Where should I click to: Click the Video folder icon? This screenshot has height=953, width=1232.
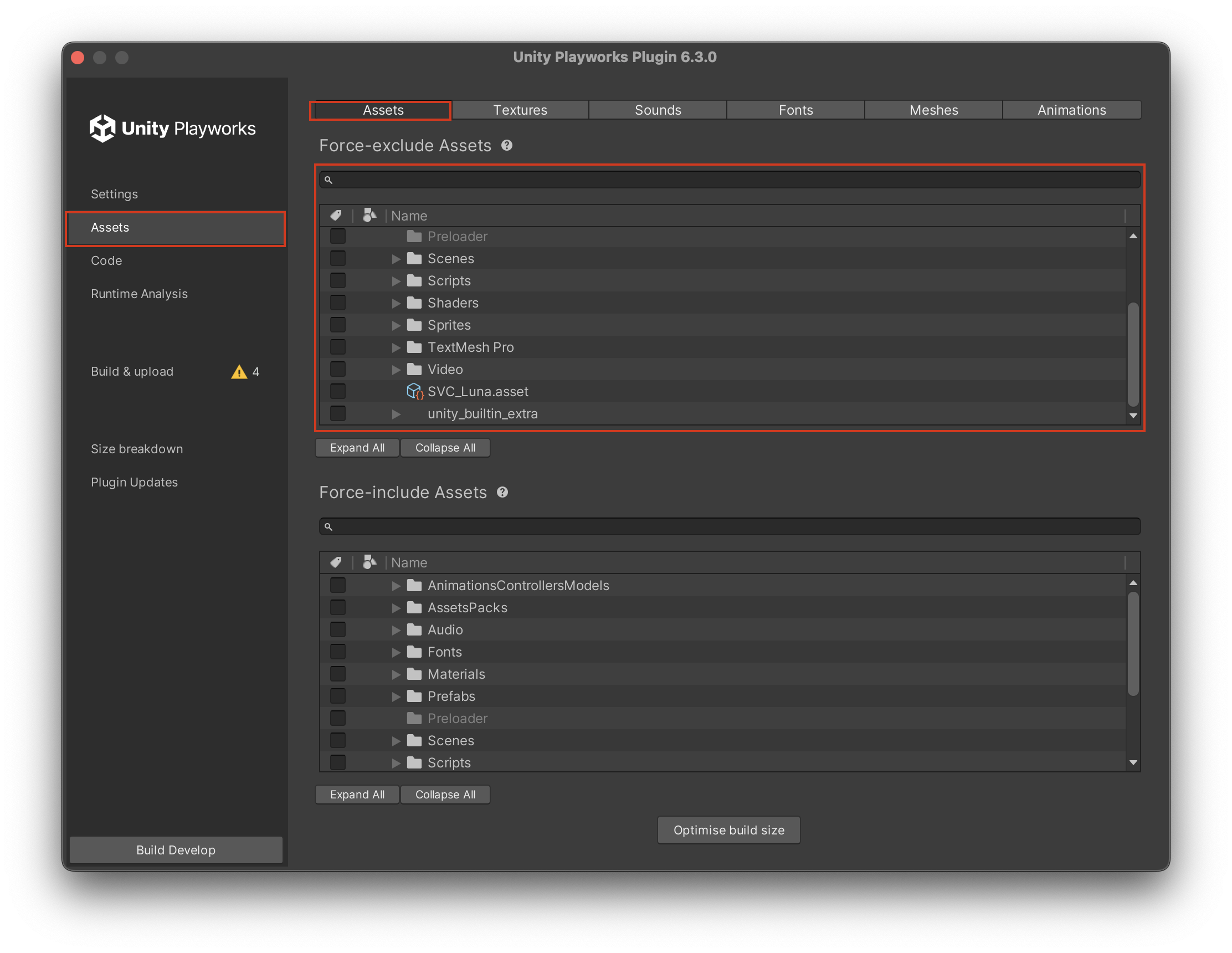[x=414, y=369]
